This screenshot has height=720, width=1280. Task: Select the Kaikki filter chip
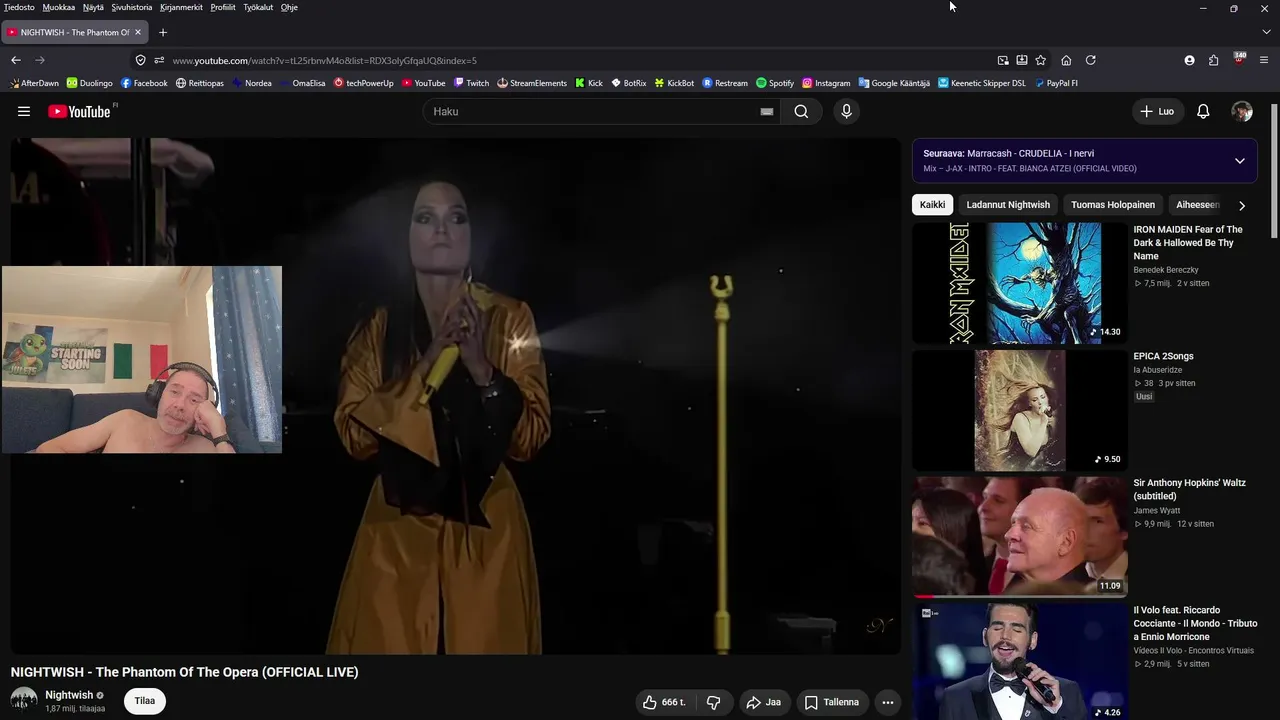[x=932, y=205]
